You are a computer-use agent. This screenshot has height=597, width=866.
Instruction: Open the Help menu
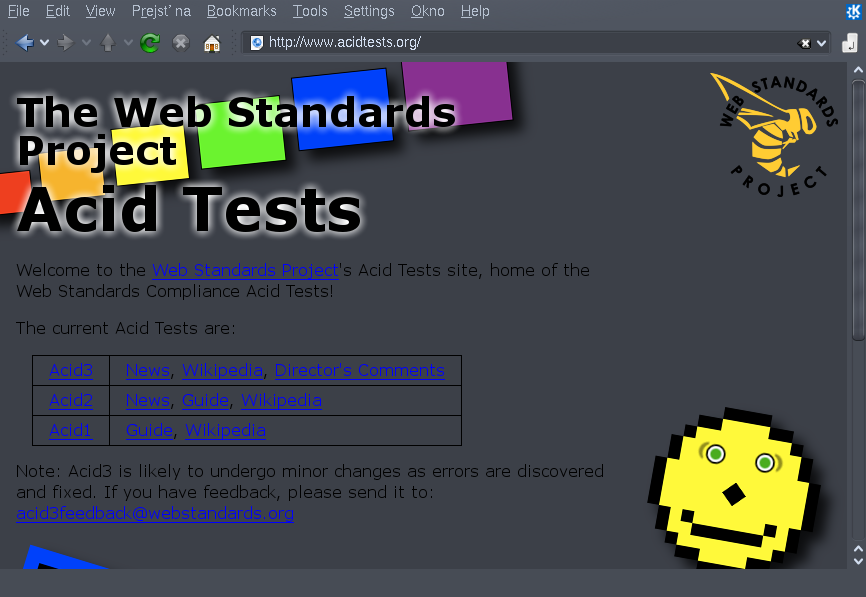(475, 11)
